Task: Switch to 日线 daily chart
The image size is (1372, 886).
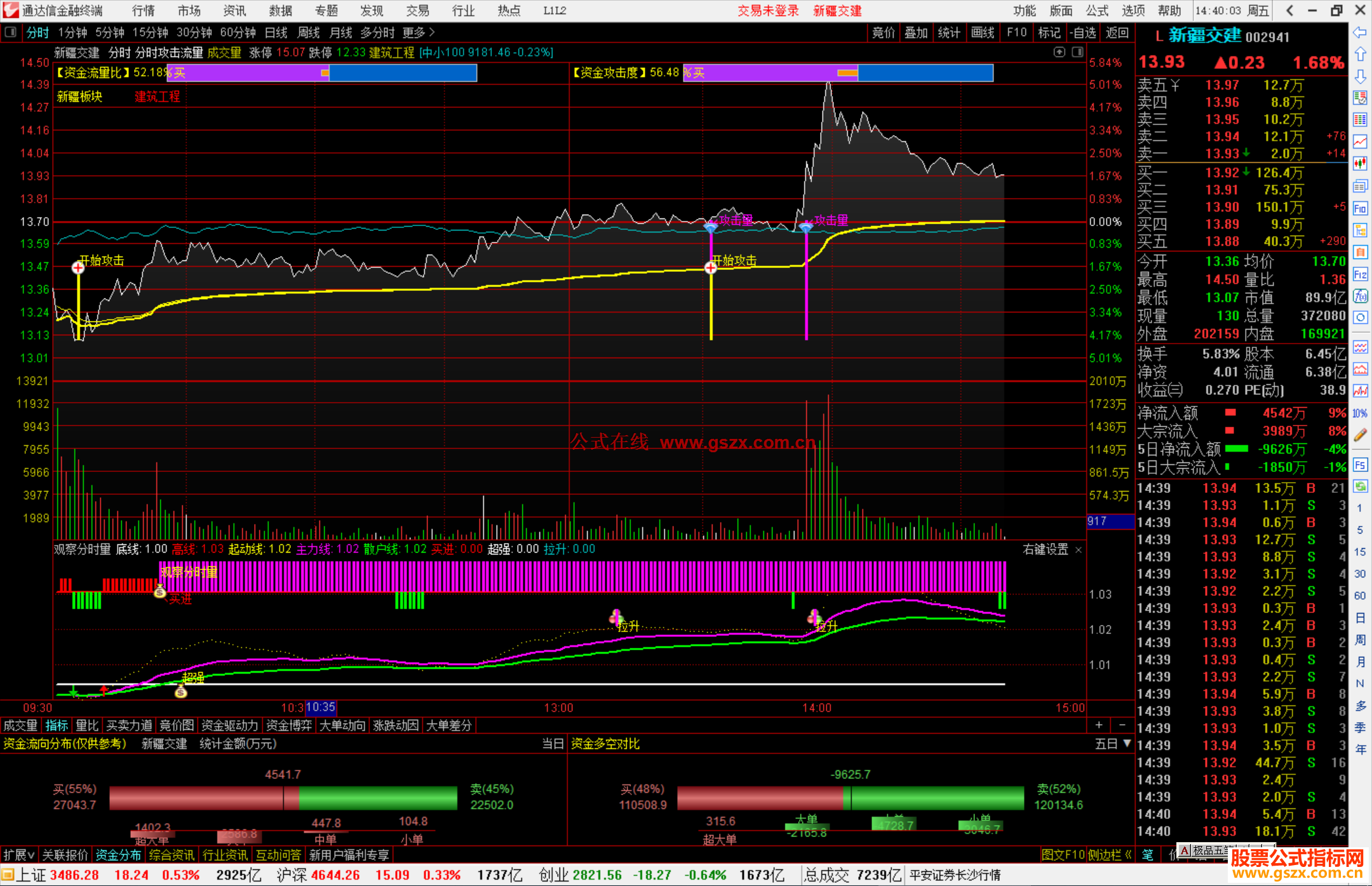Action: (276, 32)
